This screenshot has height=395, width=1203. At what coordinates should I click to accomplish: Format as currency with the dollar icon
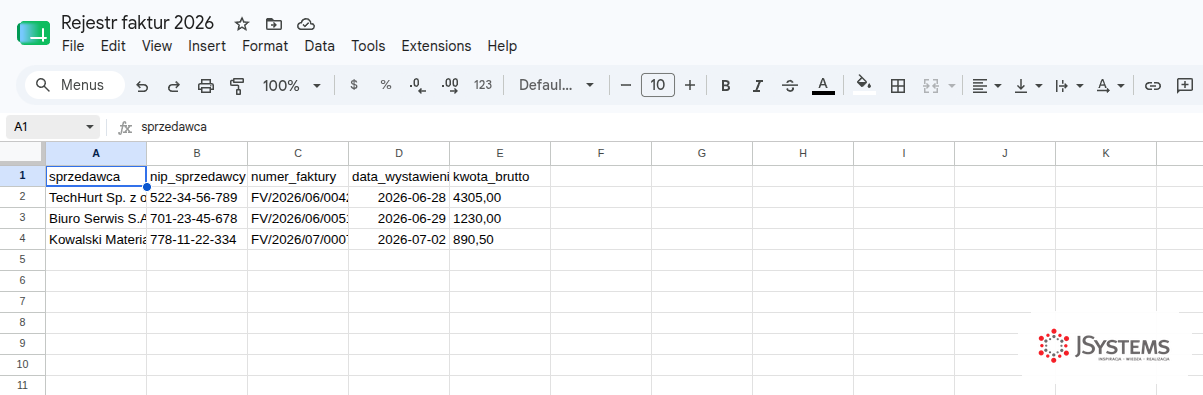click(354, 86)
